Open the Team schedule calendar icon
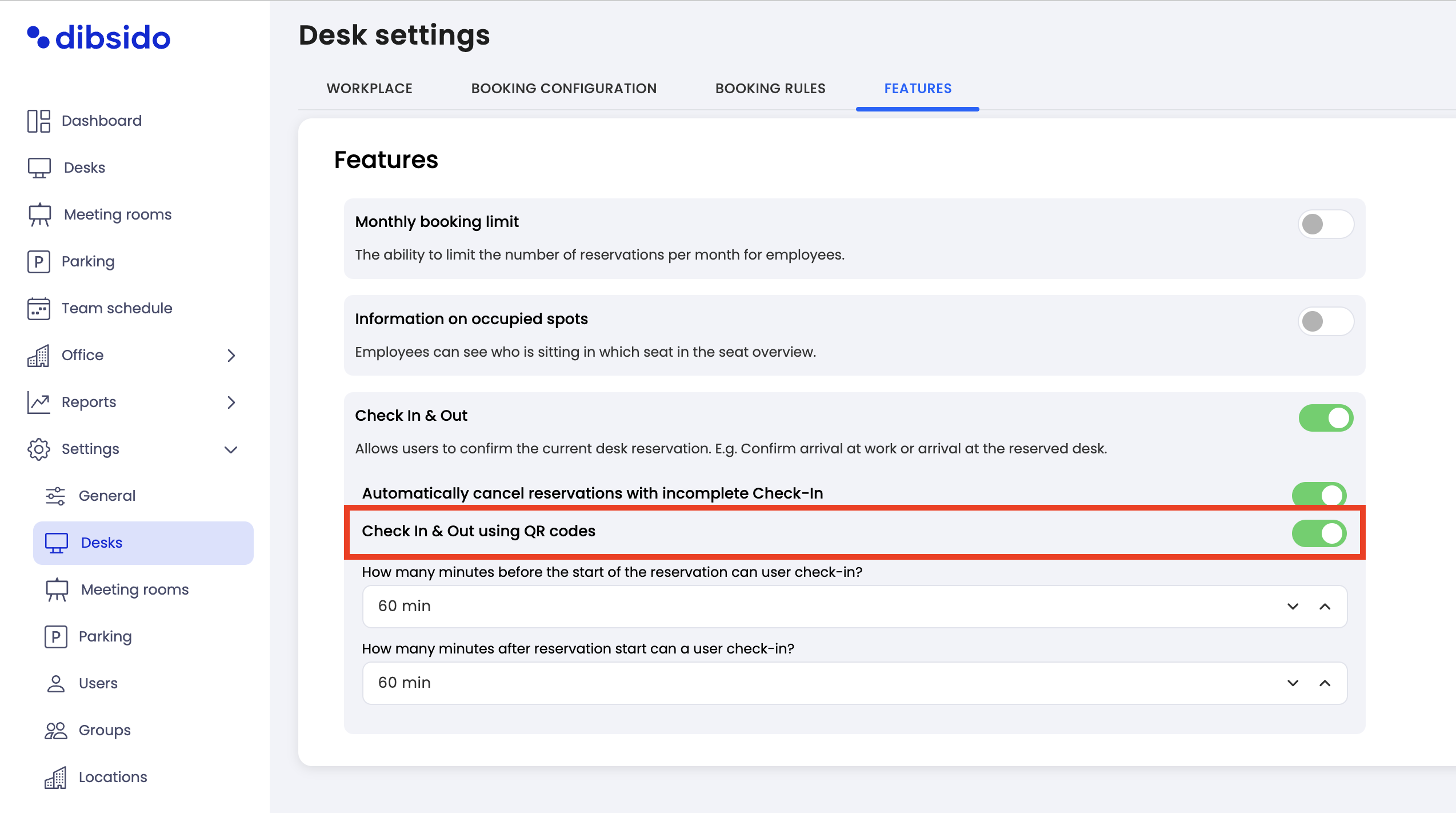 coord(39,308)
